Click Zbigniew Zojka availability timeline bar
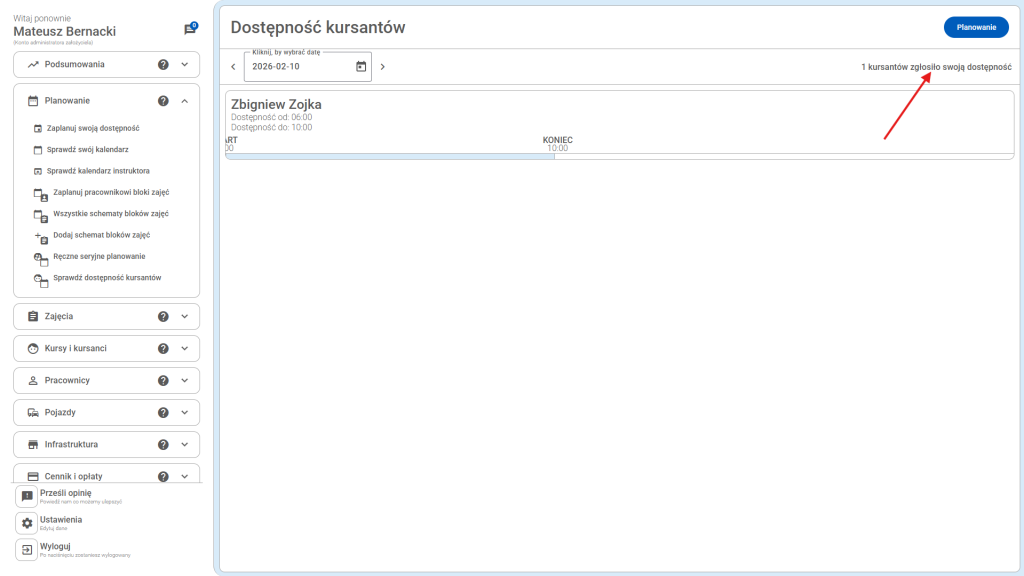 390,156
